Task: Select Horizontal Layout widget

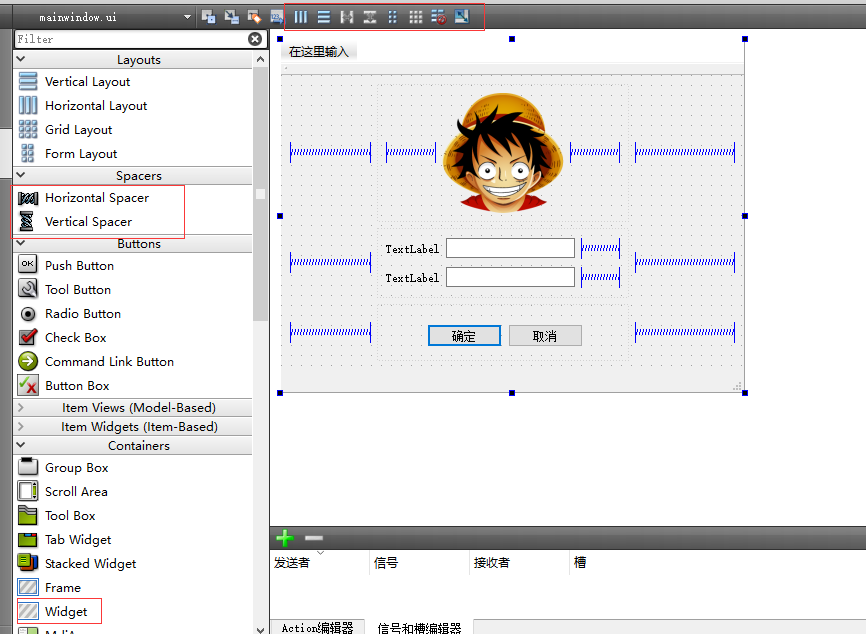Action: (x=83, y=105)
